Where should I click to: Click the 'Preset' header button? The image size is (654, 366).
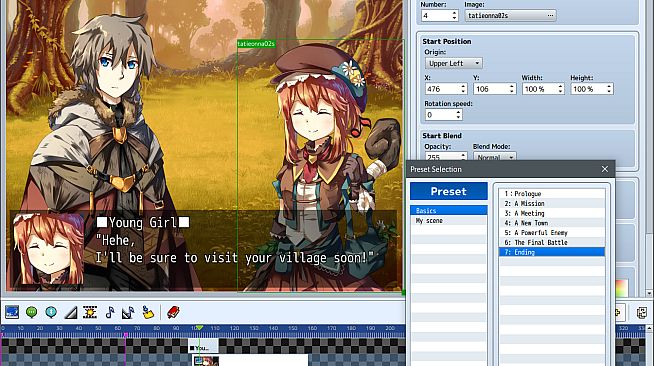point(449,191)
